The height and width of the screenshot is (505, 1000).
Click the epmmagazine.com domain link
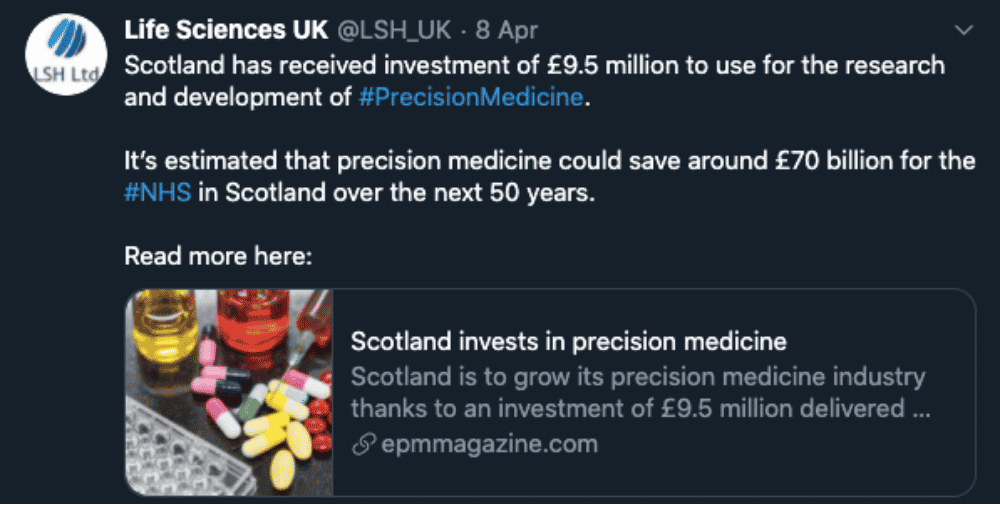pos(489,444)
